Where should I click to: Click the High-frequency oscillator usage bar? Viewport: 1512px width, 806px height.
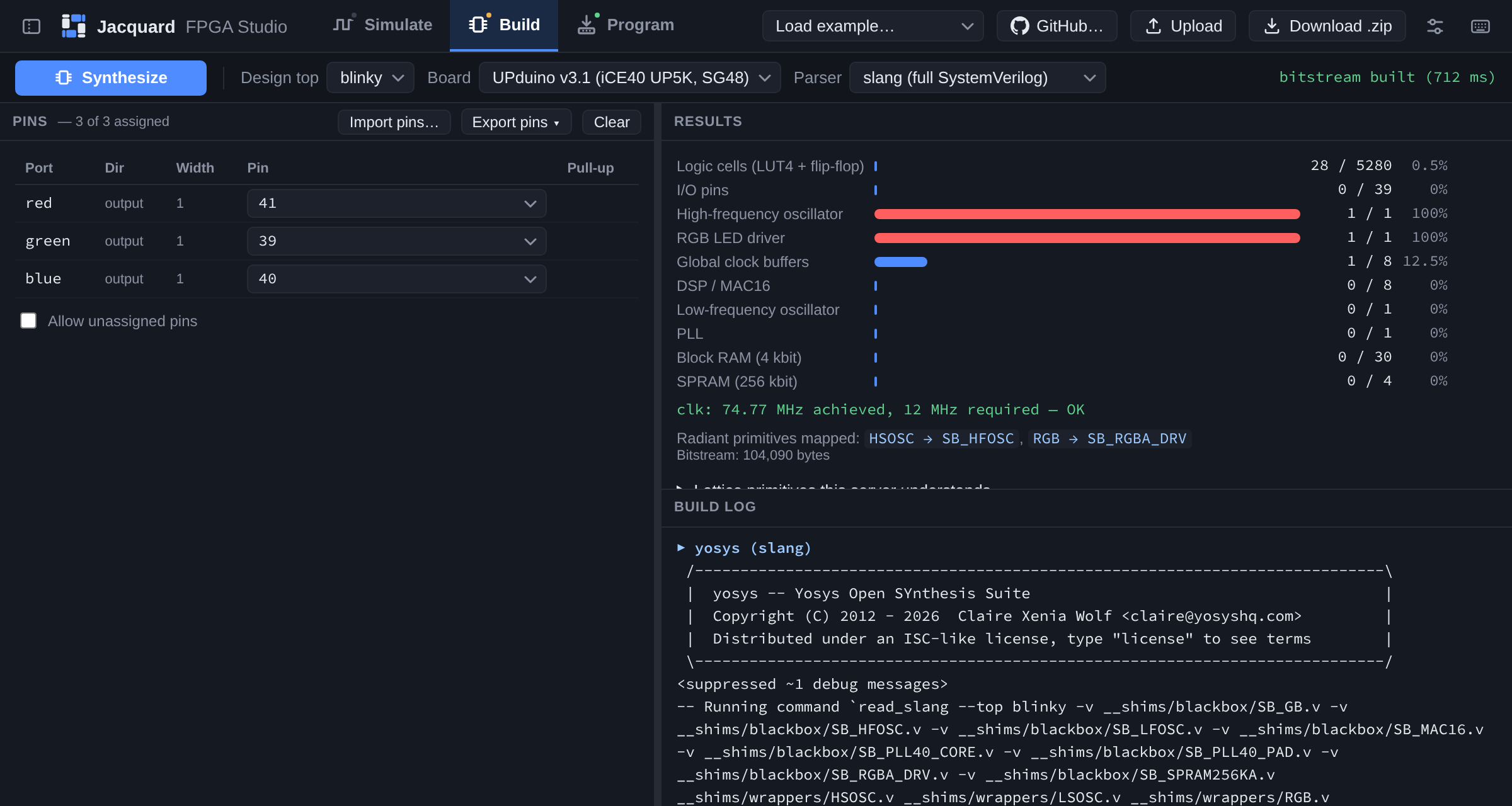(1087, 214)
